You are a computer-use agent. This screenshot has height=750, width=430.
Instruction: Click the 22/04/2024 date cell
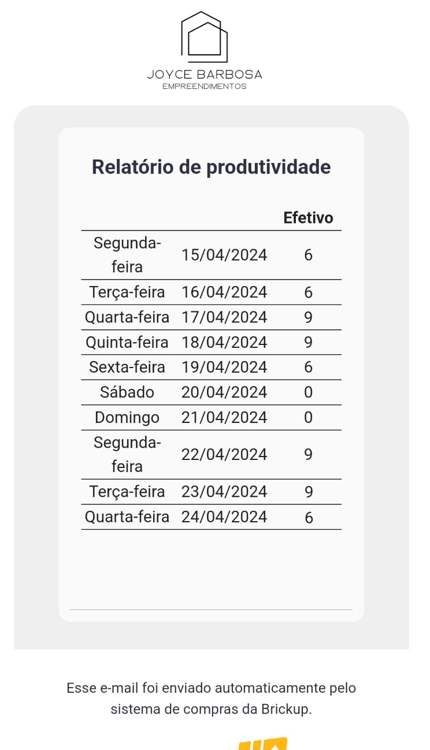(224, 454)
